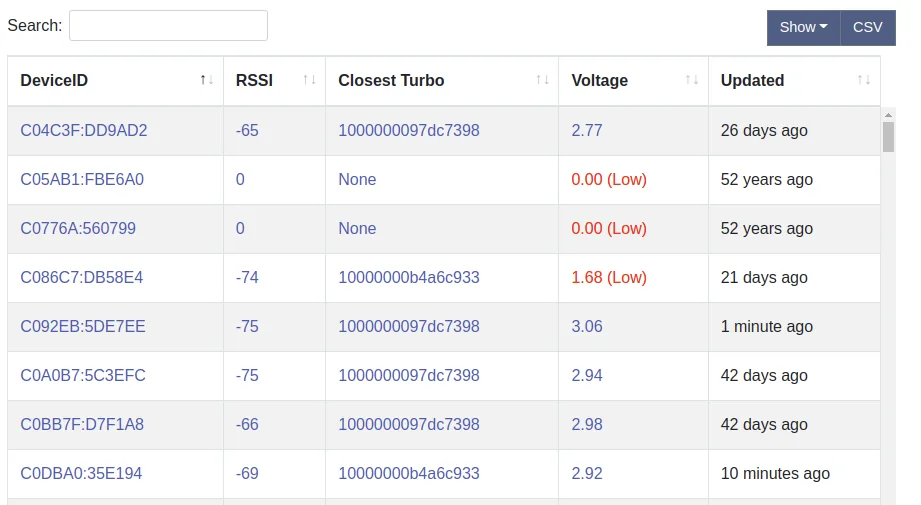Click turbo 1000000097dc7398 in C092EB:5DE7EE row
Screen dimensions: 921x505
pos(409,326)
